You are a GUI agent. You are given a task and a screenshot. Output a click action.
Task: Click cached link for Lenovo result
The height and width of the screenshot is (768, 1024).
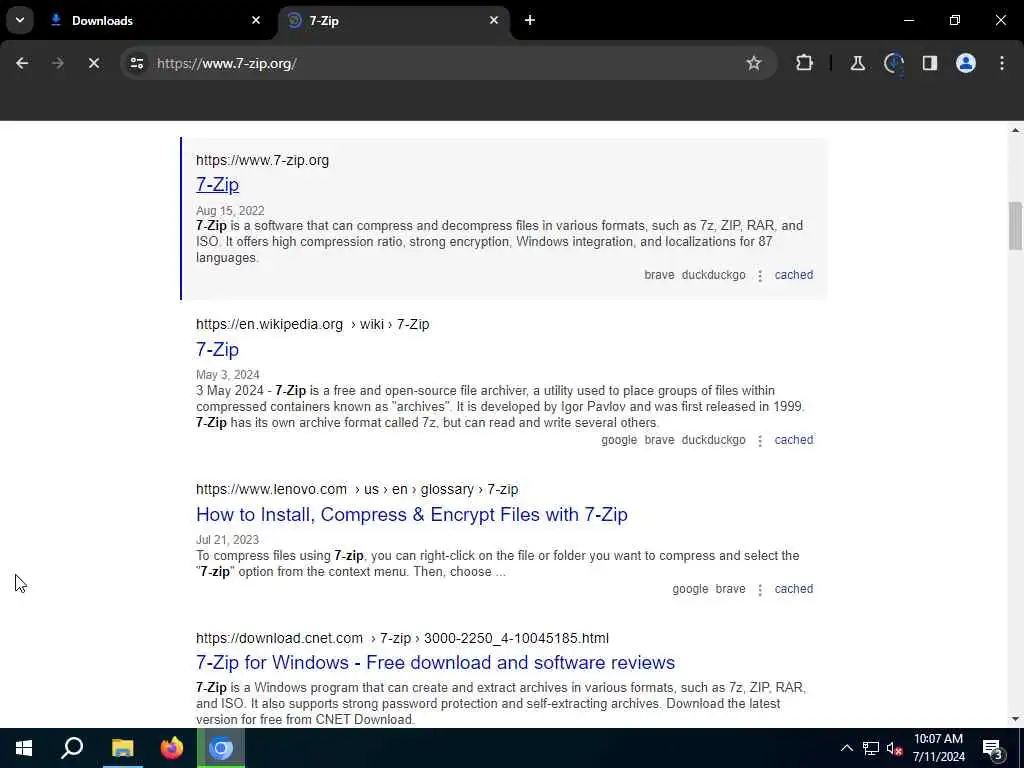(x=793, y=589)
